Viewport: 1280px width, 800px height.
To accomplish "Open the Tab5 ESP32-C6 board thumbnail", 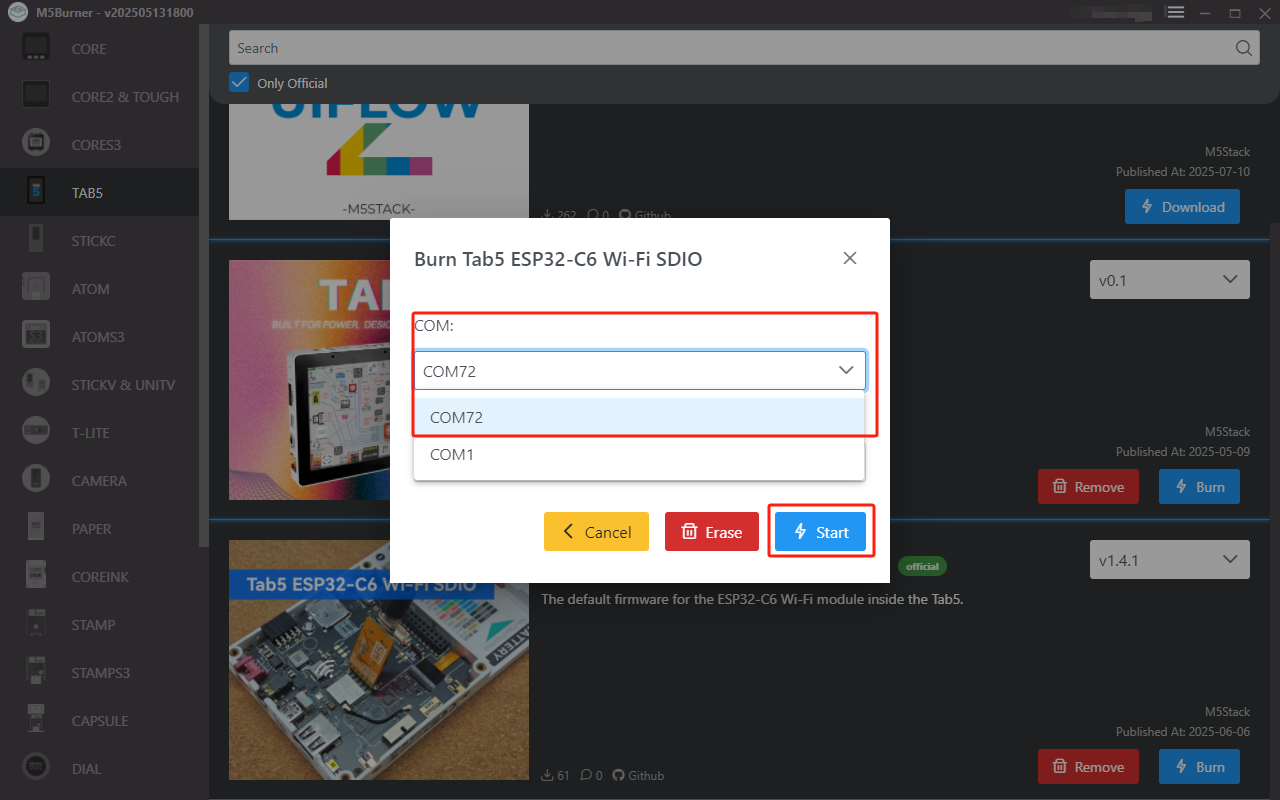I will 379,660.
